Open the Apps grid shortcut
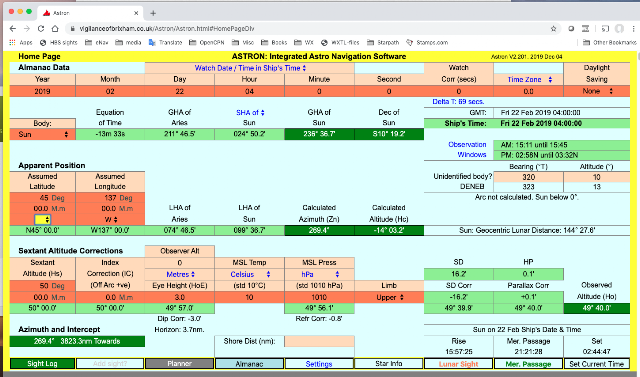 point(21,42)
